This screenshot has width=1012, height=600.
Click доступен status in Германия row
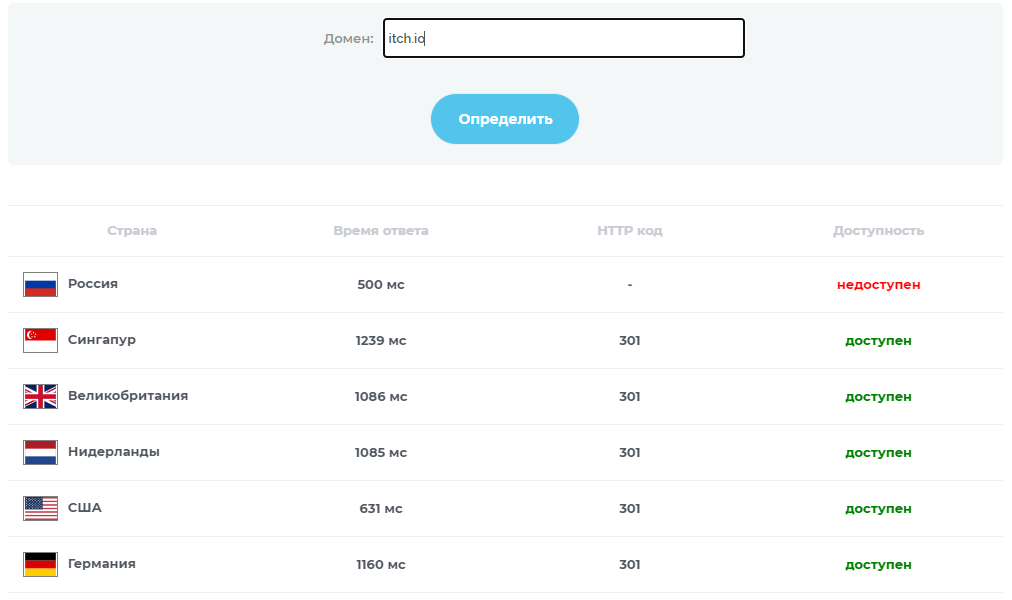click(878, 565)
